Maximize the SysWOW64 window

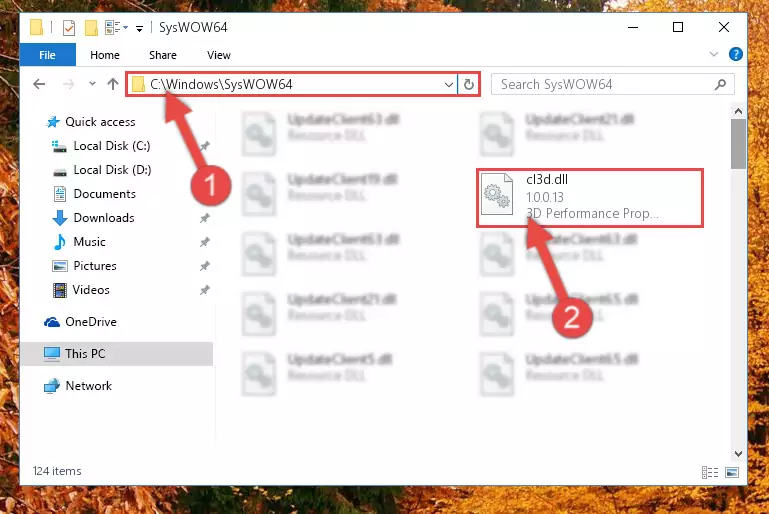pyautogui.click(x=678, y=27)
